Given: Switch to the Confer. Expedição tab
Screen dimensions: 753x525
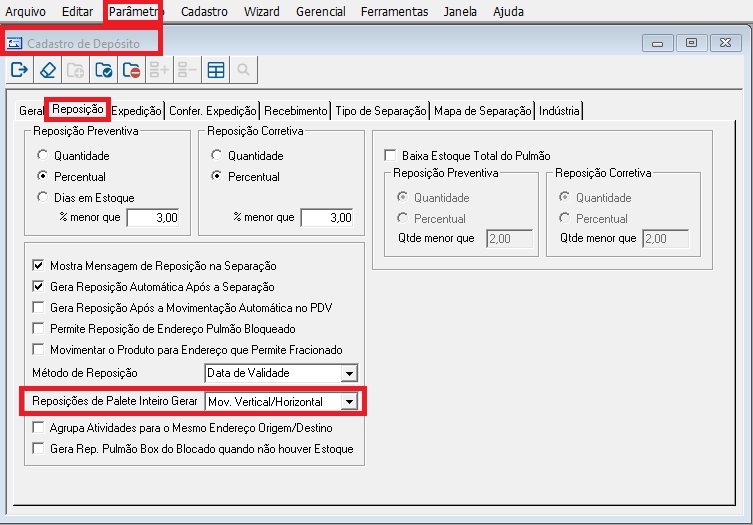Looking at the screenshot, I should click(213, 111).
